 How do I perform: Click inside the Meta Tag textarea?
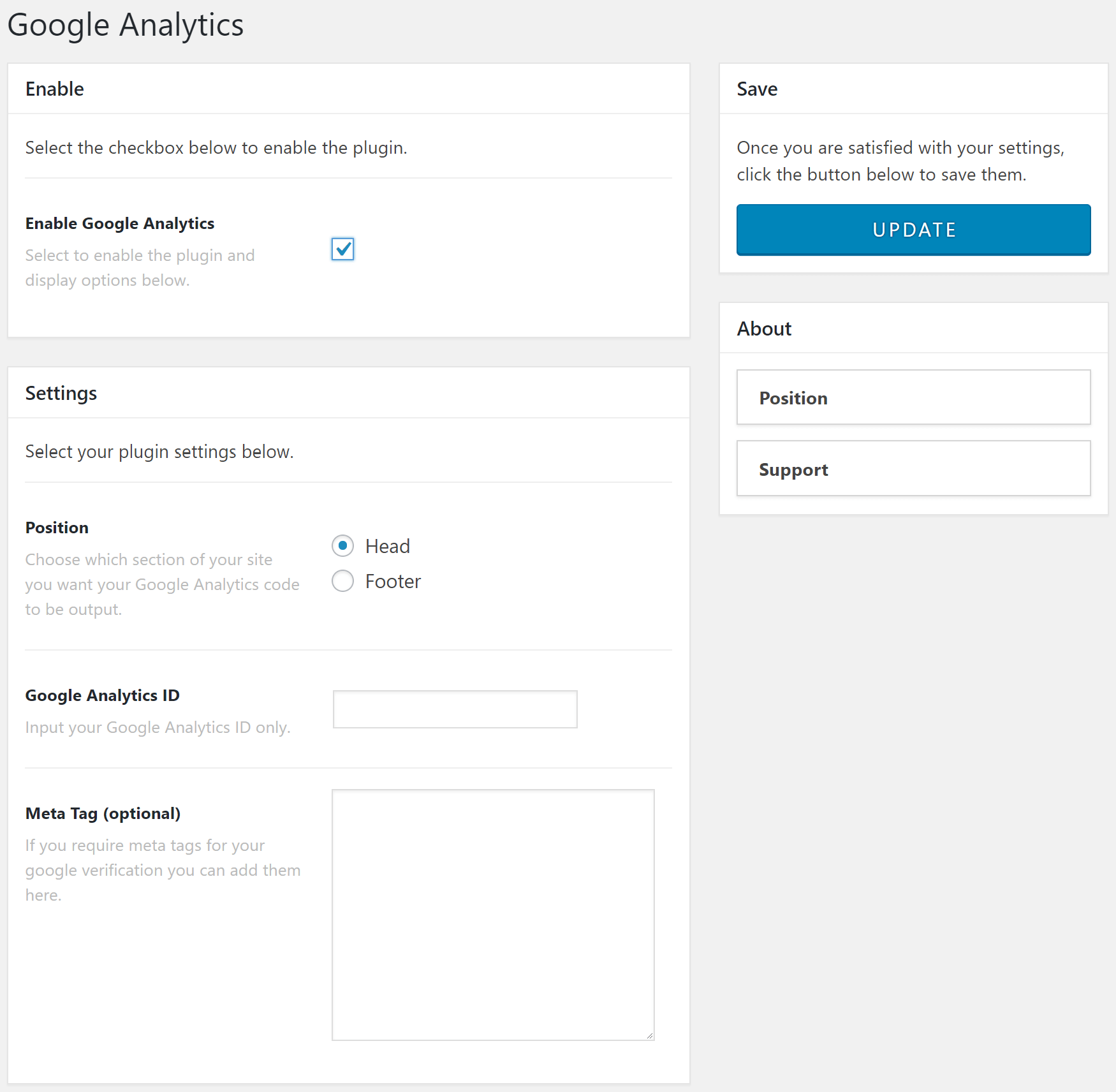coord(492,912)
